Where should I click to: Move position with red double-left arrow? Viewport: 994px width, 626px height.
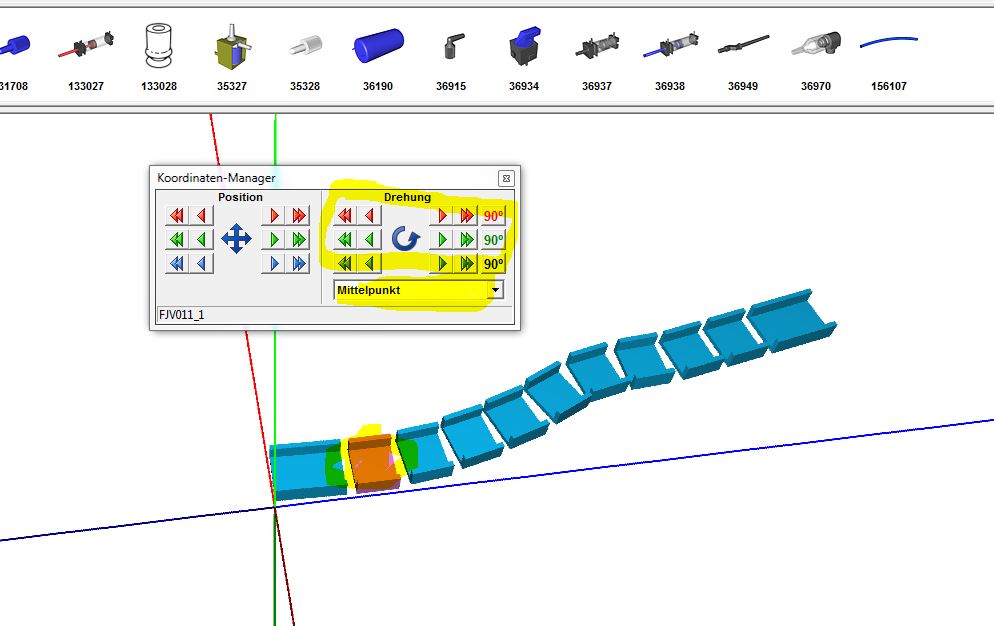coord(177,216)
